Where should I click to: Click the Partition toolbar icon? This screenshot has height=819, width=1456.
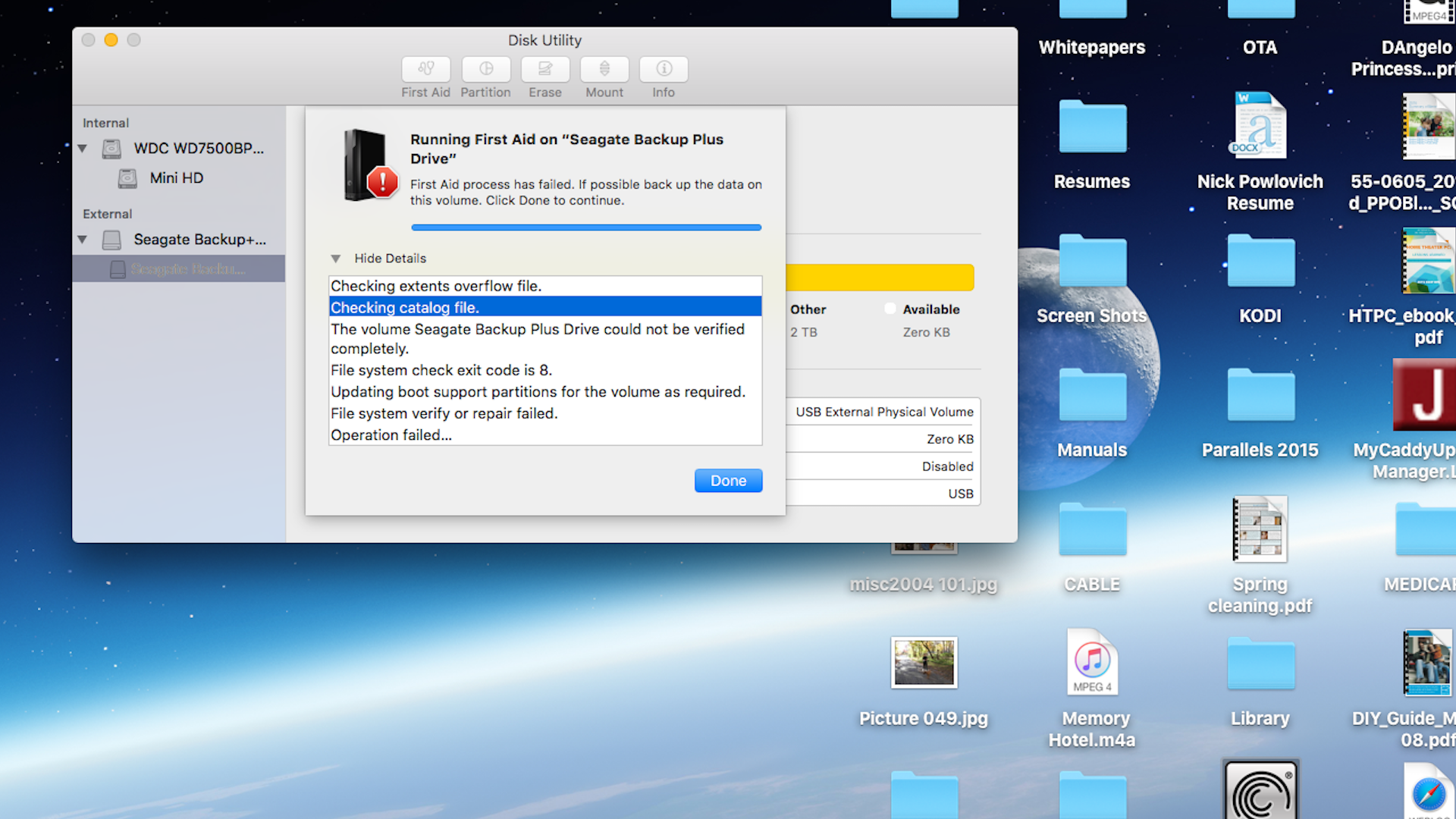(485, 69)
